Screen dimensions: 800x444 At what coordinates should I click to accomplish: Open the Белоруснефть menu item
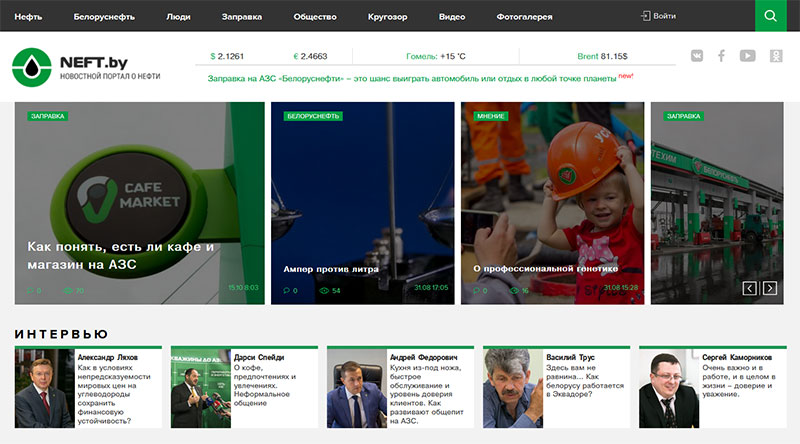coord(104,16)
